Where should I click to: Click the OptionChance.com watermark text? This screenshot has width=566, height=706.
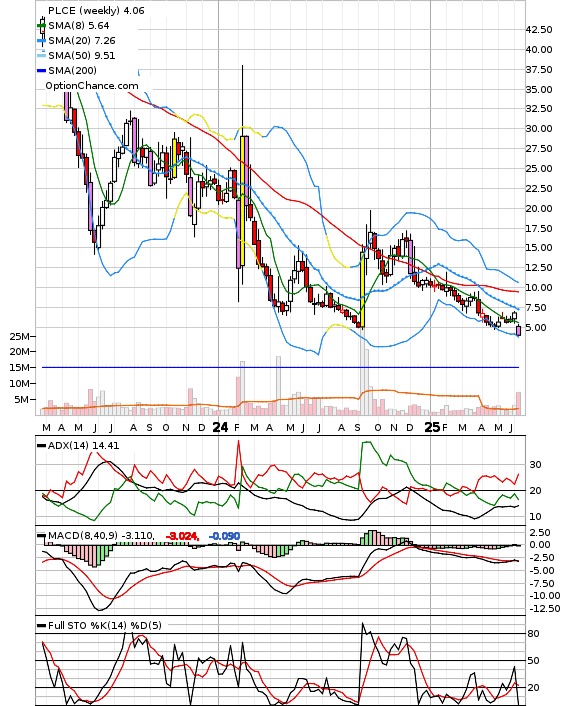[x=92, y=86]
